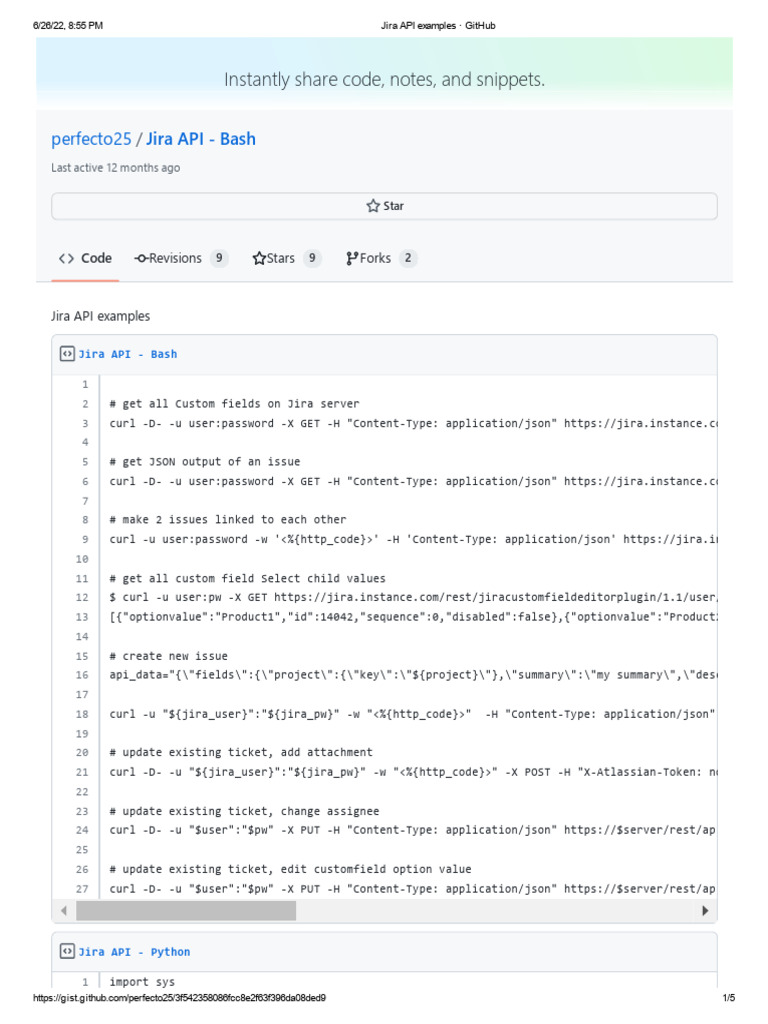
Task: Open perfecto25 user profile link
Action: (x=91, y=139)
